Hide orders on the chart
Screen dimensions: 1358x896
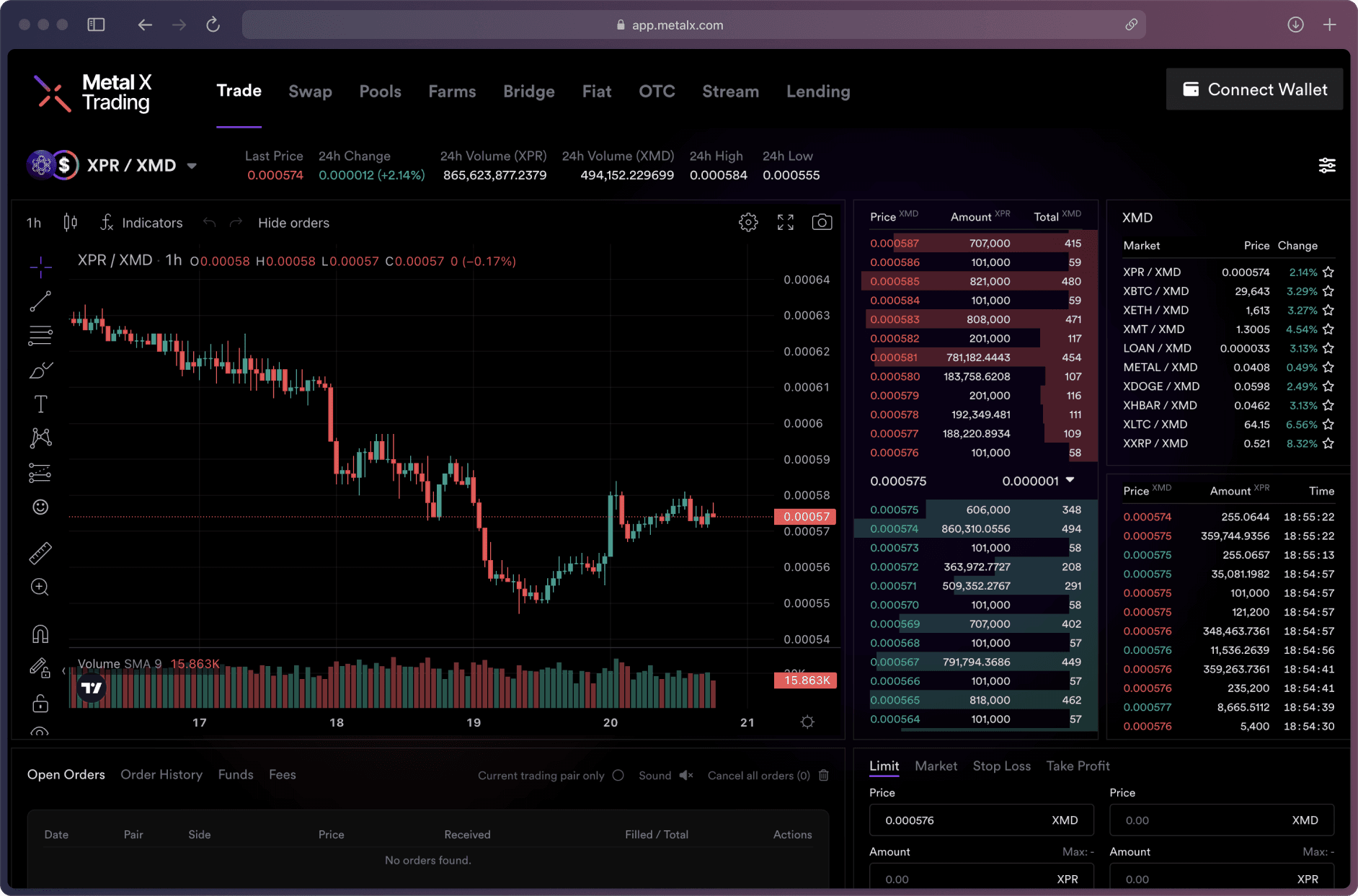tap(293, 223)
